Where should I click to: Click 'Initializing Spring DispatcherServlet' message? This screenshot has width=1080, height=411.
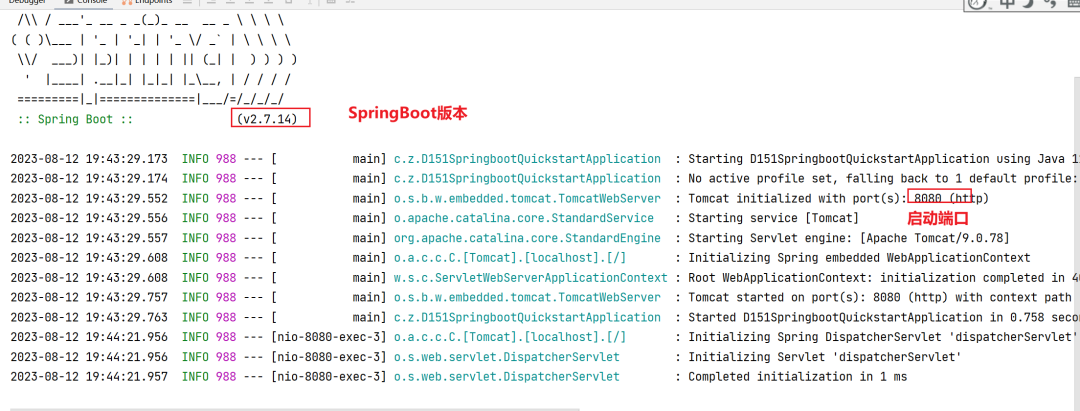click(884, 337)
